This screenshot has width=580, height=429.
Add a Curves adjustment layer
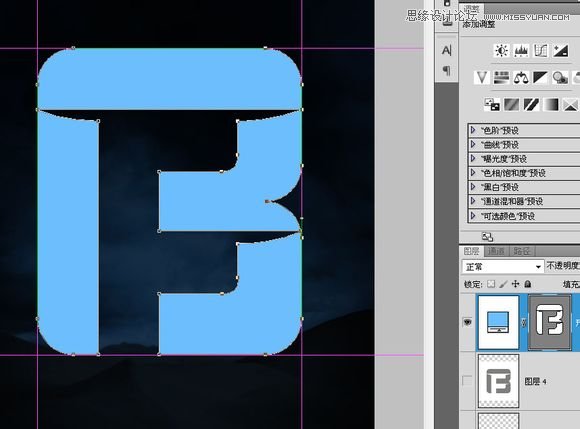[x=540, y=51]
